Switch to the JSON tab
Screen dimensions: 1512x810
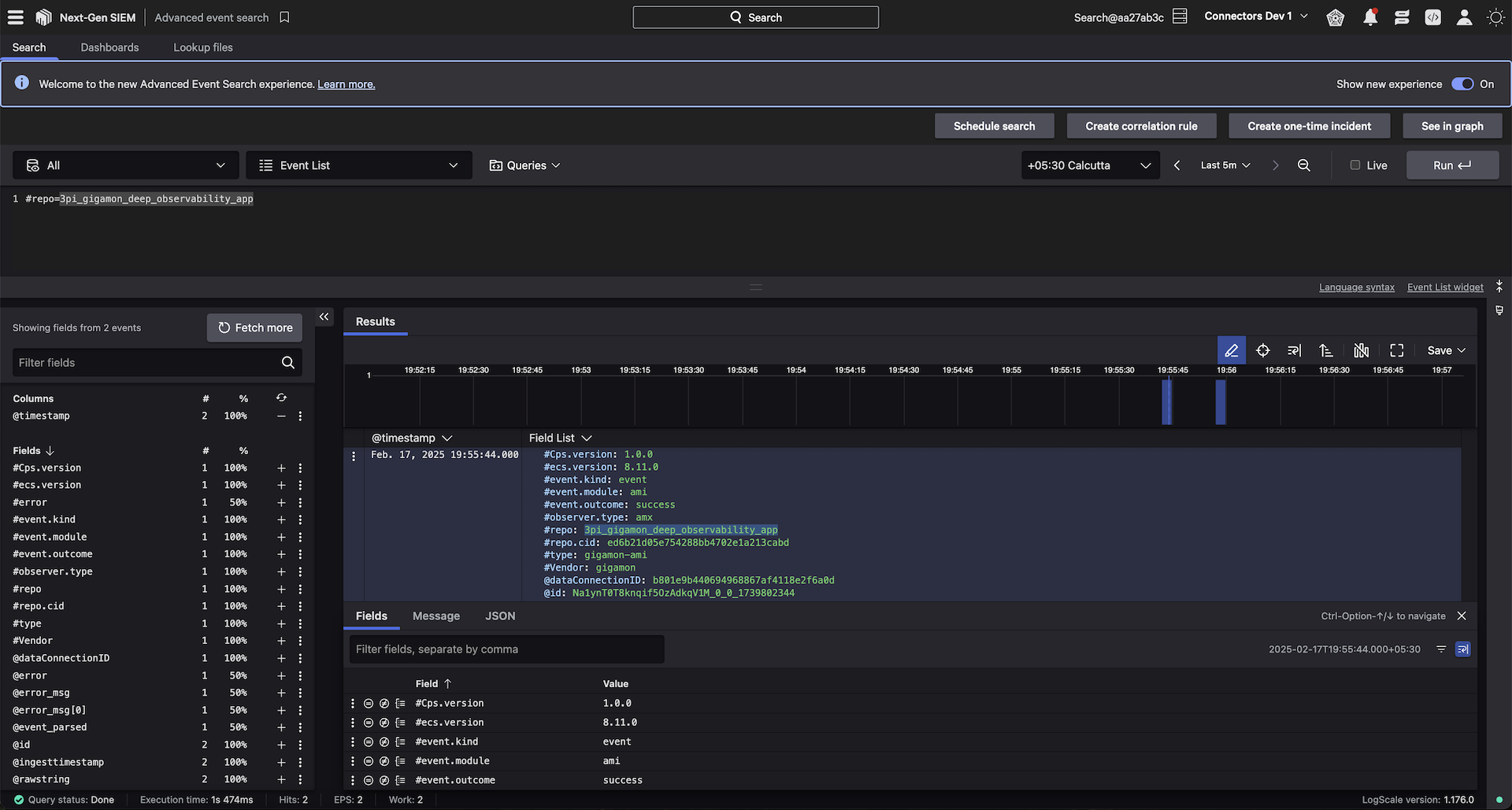[500, 616]
